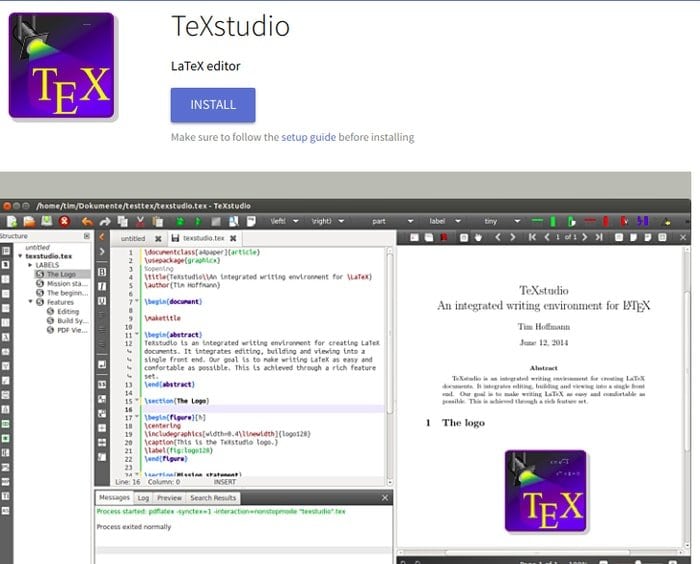
Task: Go to first page in PDF viewer
Action: pos(532,237)
